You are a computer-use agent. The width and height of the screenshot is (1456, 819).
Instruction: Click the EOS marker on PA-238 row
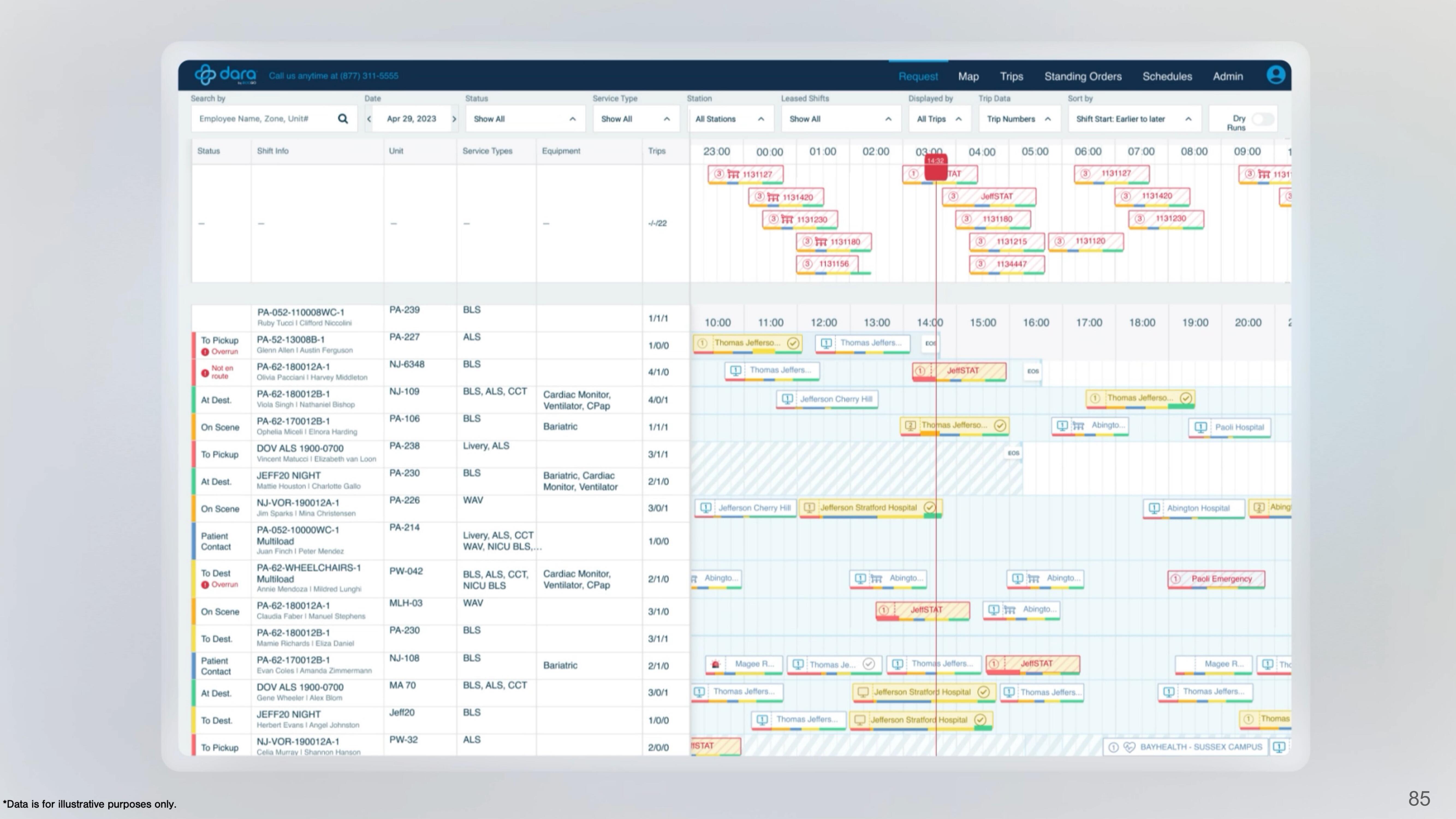coord(1014,453)
